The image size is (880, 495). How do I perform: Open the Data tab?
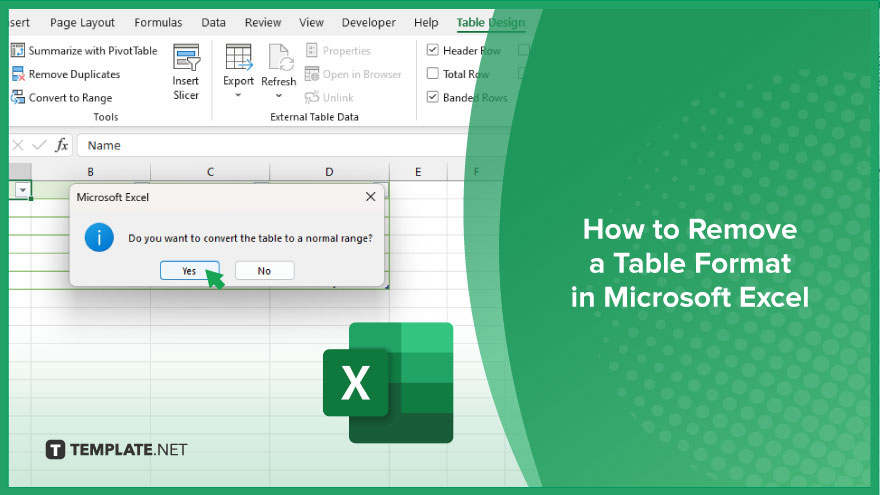[x=213, y=22]
